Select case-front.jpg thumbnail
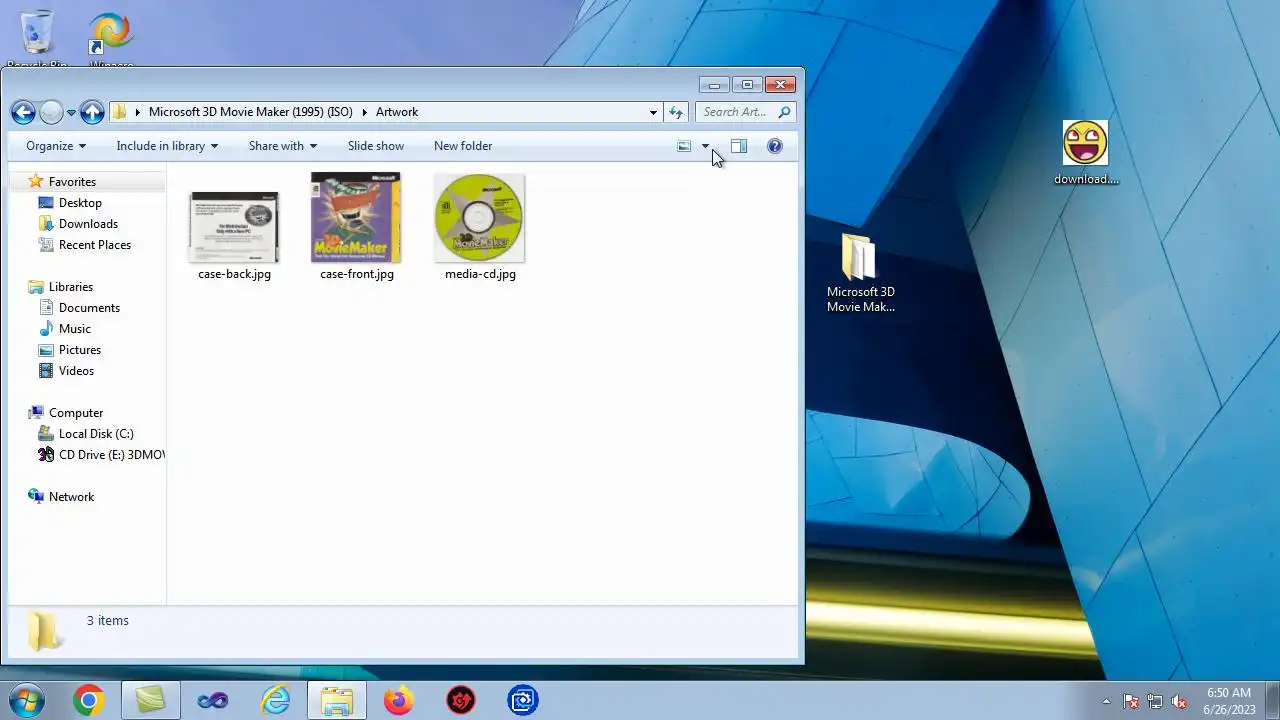 (356, 217)
